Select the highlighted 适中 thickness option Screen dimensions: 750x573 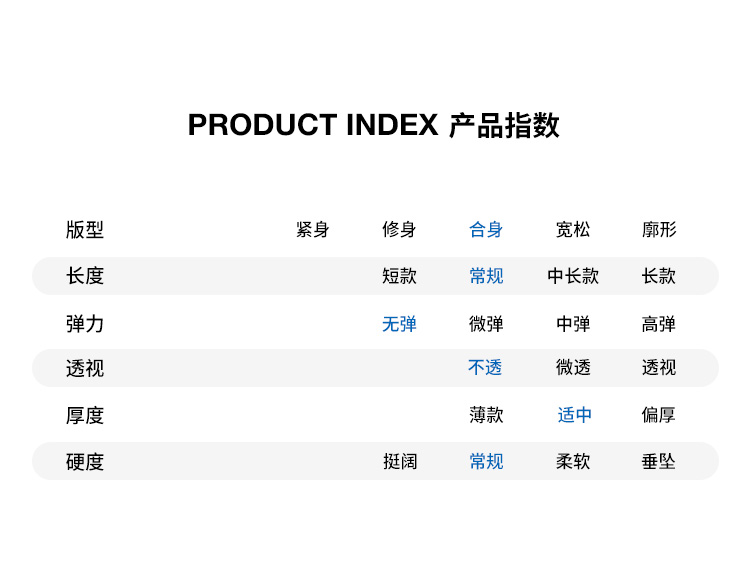tap(574, 415)
